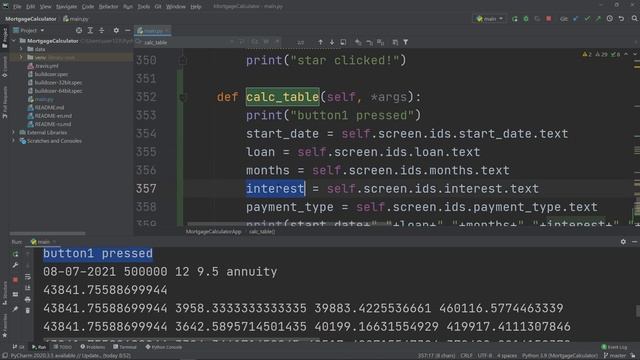This screenshot has width=640, height=360.
Task: Expand the venv folder
Action: click(21, 58)
